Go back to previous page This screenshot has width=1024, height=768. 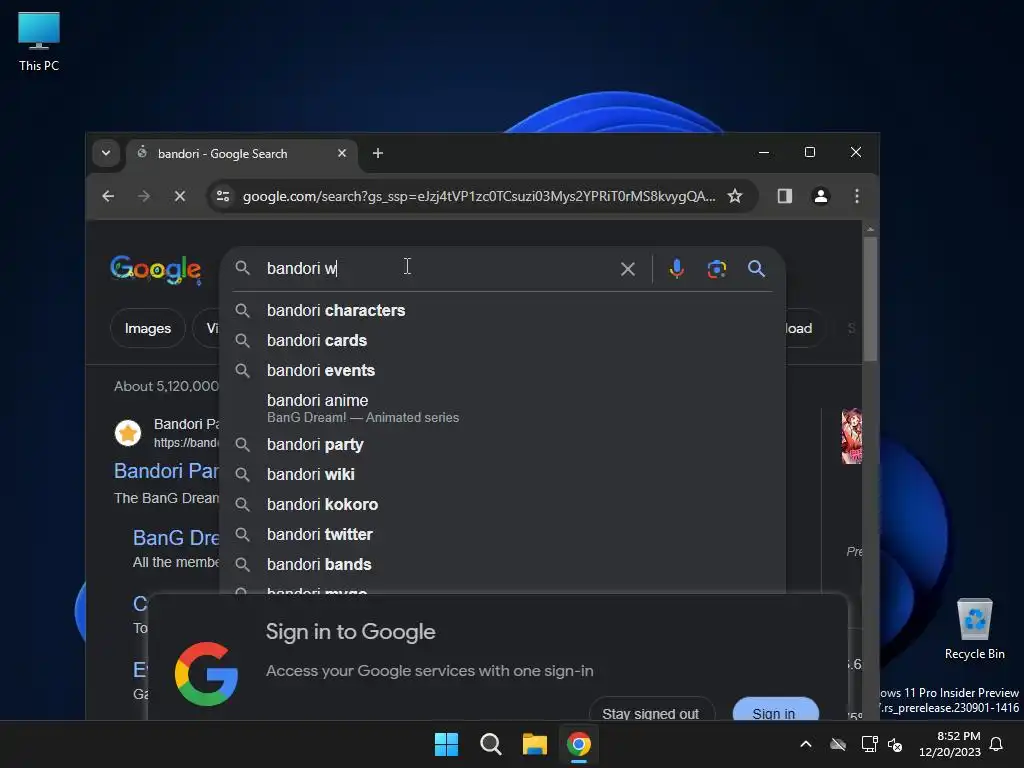pos(108,196)
